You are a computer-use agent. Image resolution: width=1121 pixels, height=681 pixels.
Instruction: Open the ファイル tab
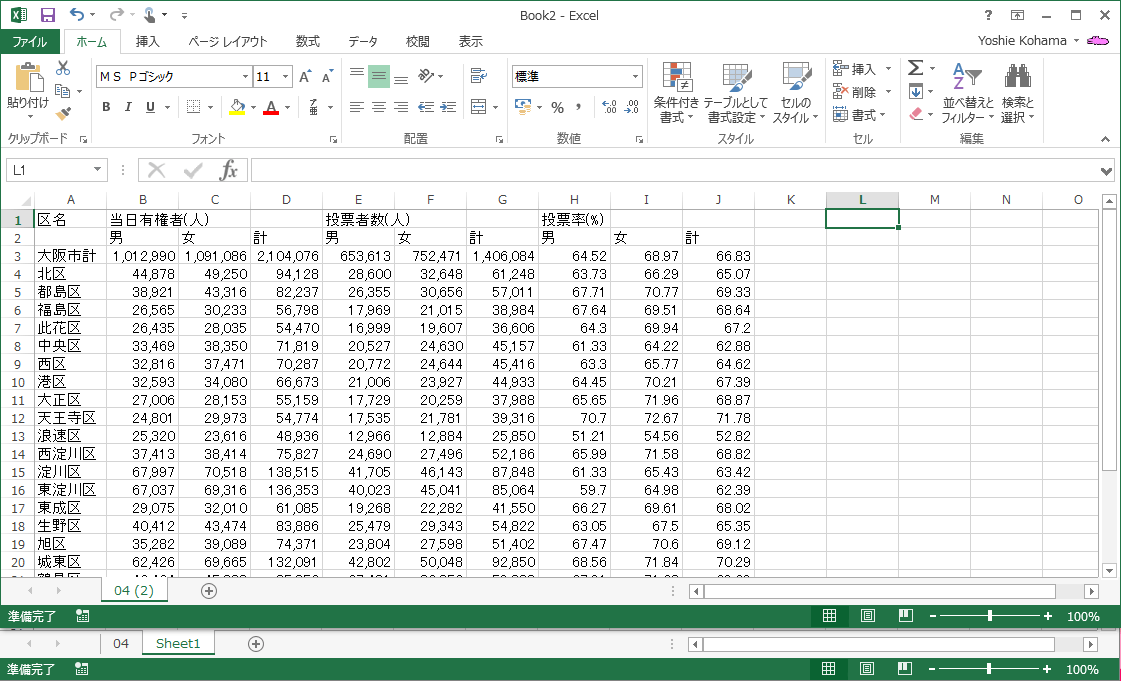[x=29, y=41]
